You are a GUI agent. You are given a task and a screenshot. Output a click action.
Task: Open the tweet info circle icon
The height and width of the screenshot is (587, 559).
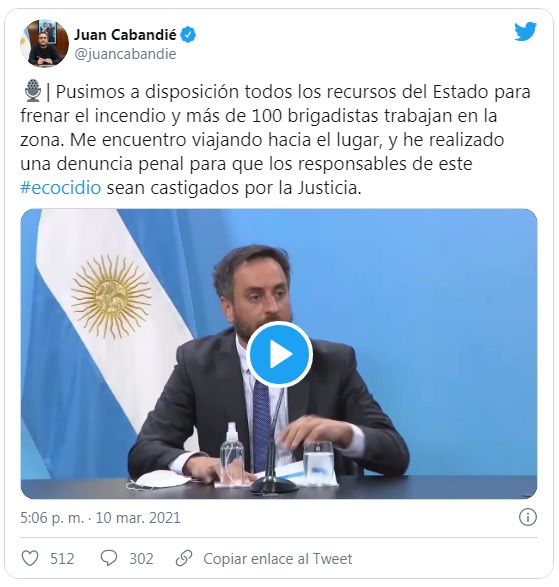click(x=528, y=517)
